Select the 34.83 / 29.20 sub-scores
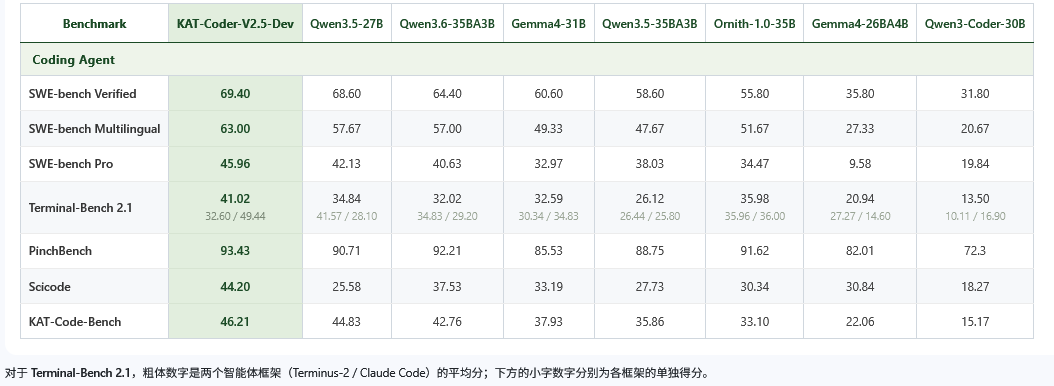The height and width of the screenshot is (386, 1054). click(x=447, y=216)
